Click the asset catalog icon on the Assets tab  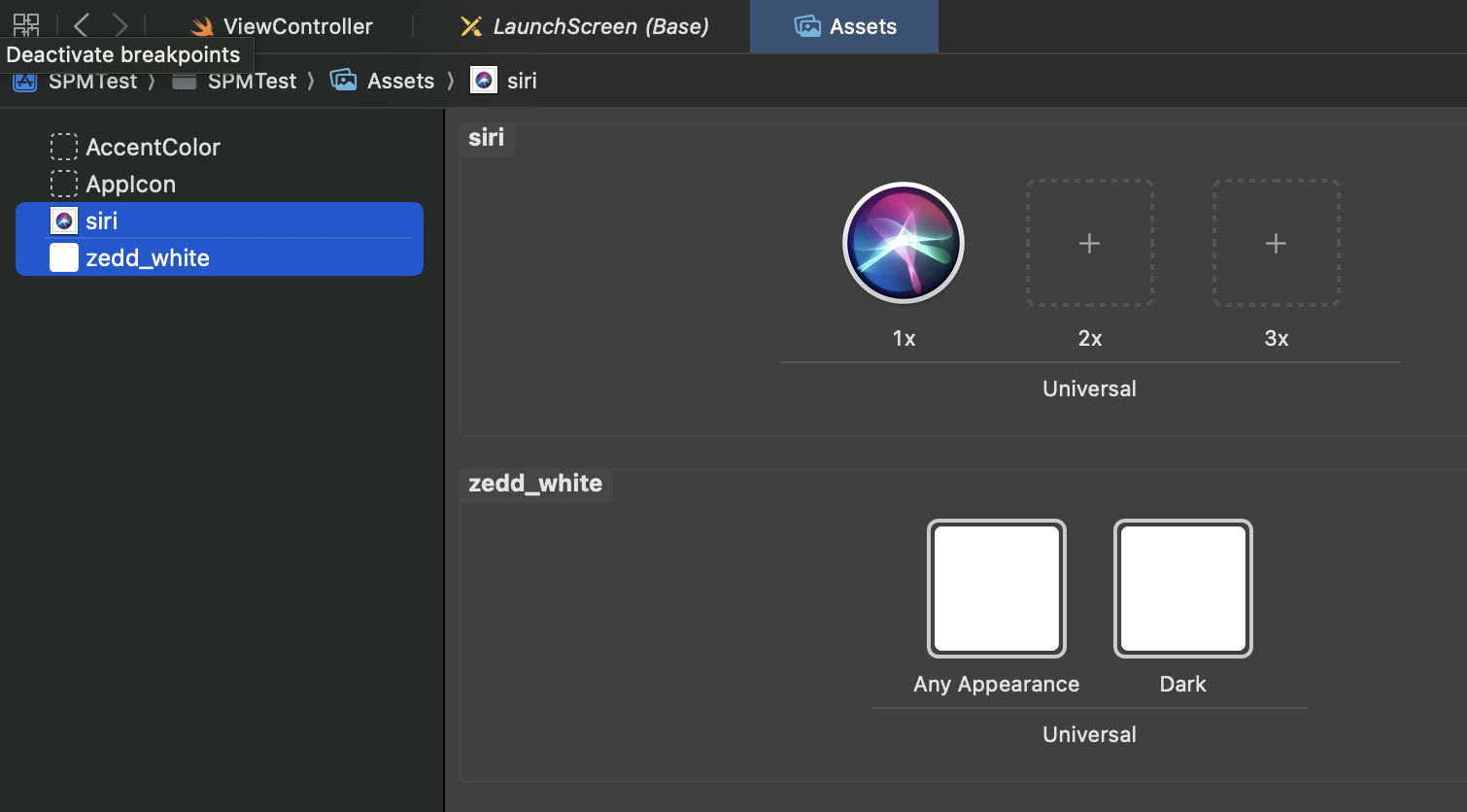[x=807, y=26]
